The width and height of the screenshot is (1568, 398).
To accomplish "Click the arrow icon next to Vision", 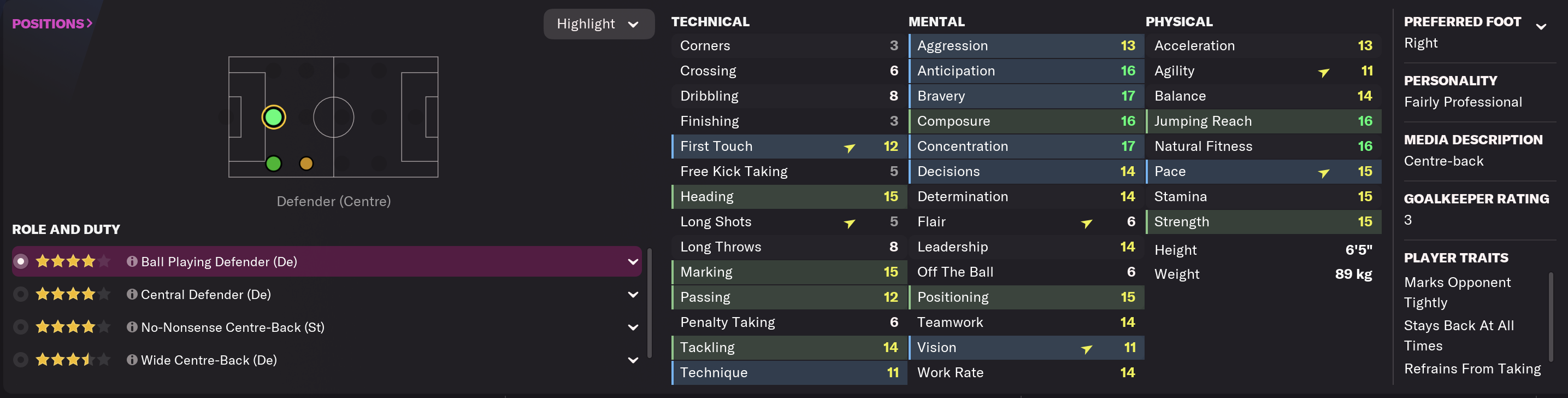I will 1086,349.
